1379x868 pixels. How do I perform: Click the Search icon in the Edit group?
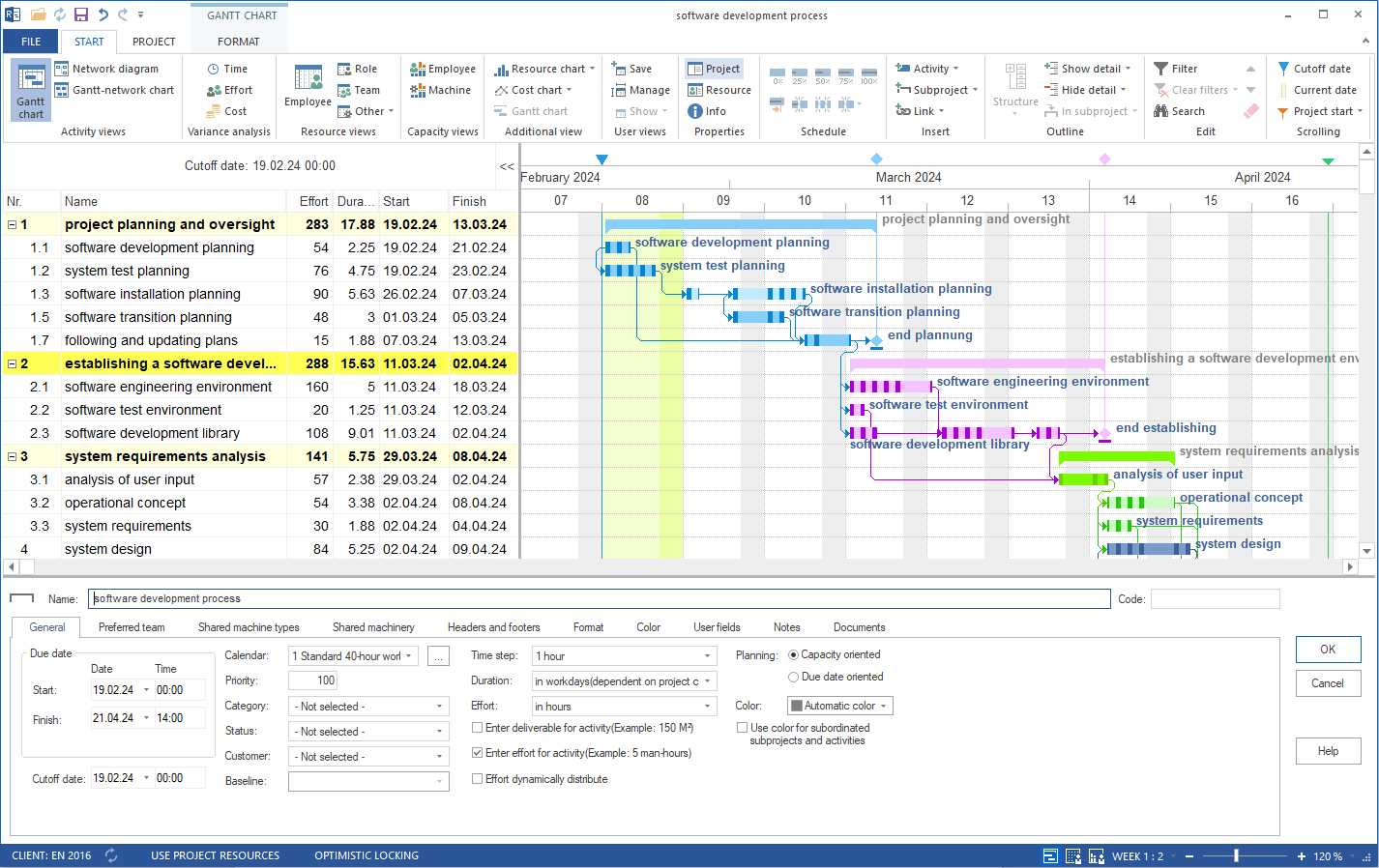point(1180,110)
